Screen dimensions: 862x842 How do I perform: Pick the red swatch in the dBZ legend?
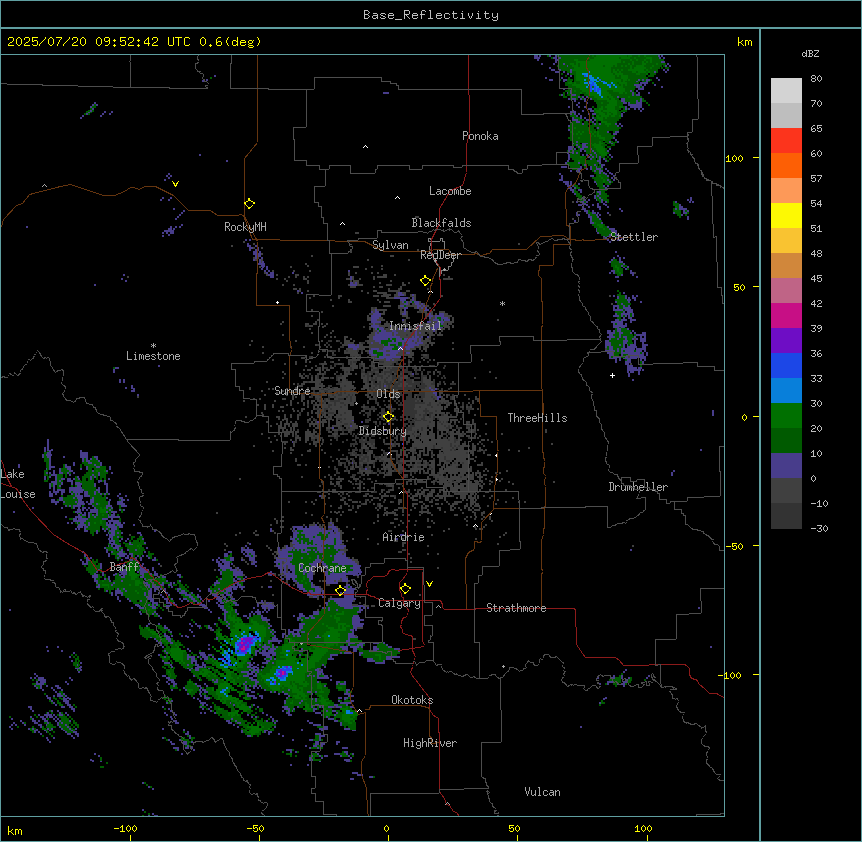[x=786, y=141]
